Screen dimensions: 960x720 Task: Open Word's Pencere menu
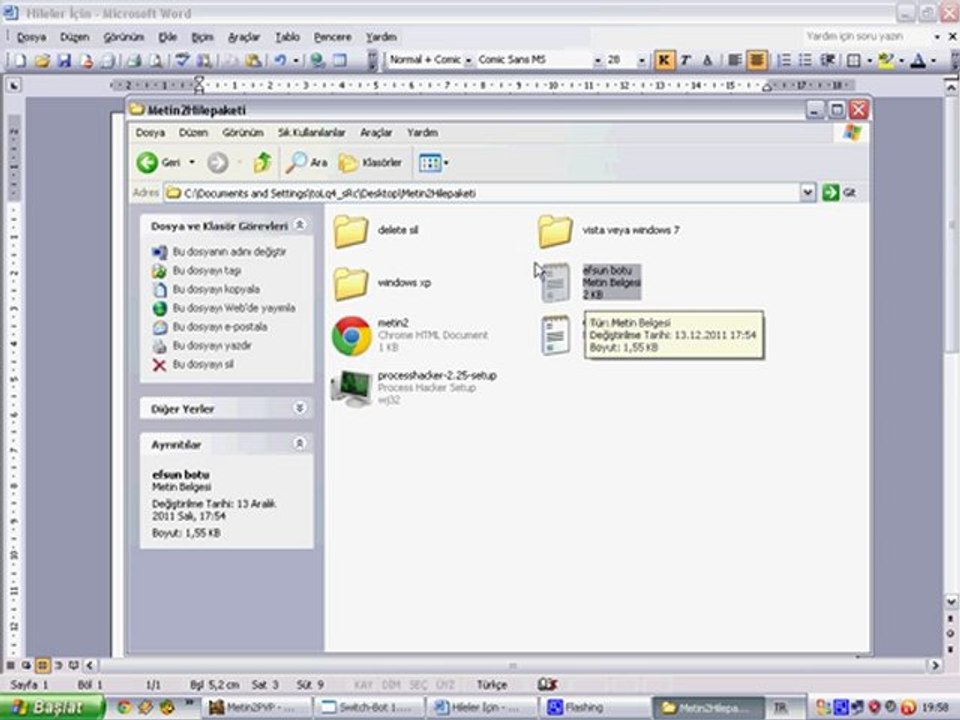click(332, 37)
